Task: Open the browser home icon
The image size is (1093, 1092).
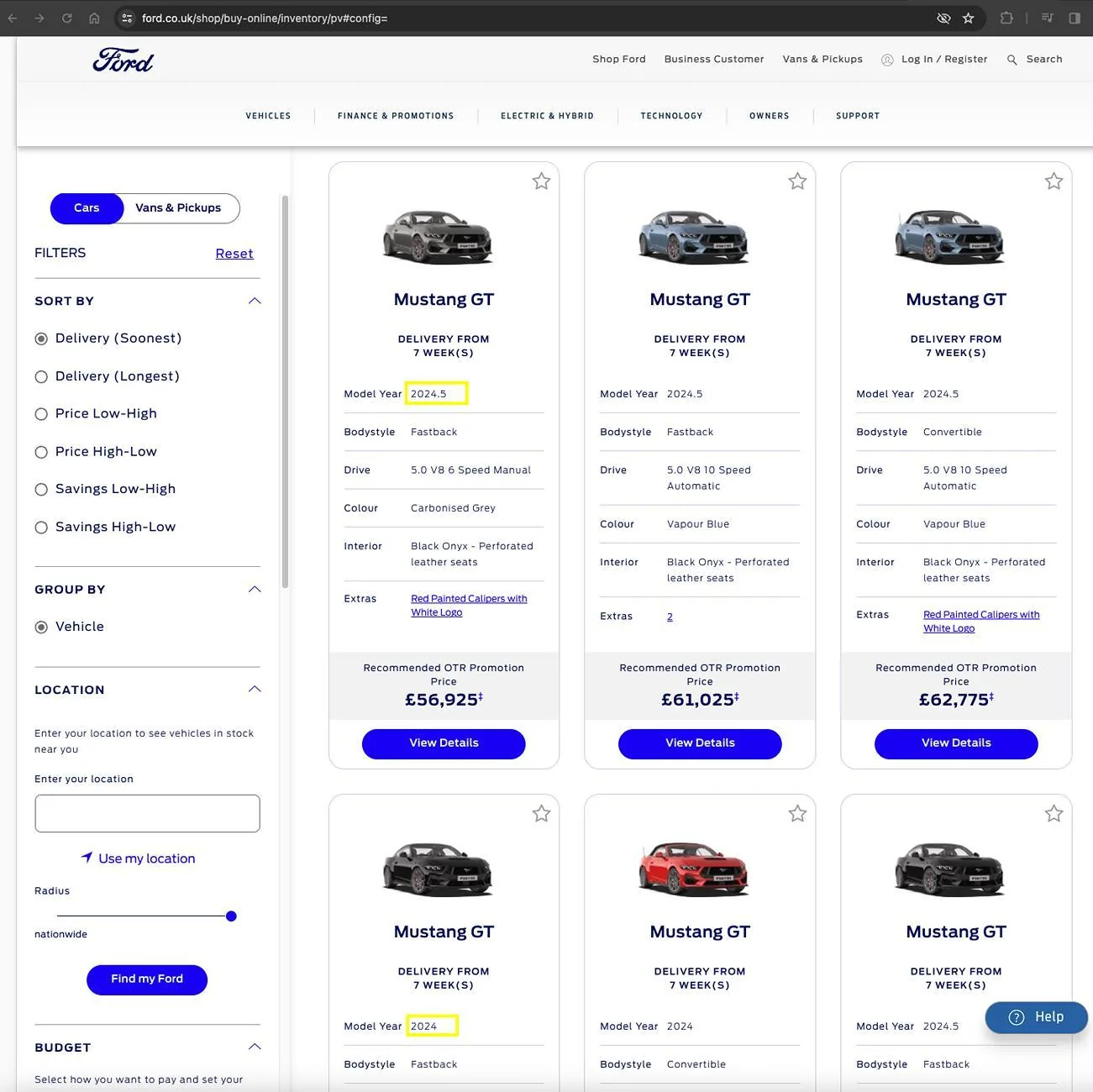Action: (94, 18)
